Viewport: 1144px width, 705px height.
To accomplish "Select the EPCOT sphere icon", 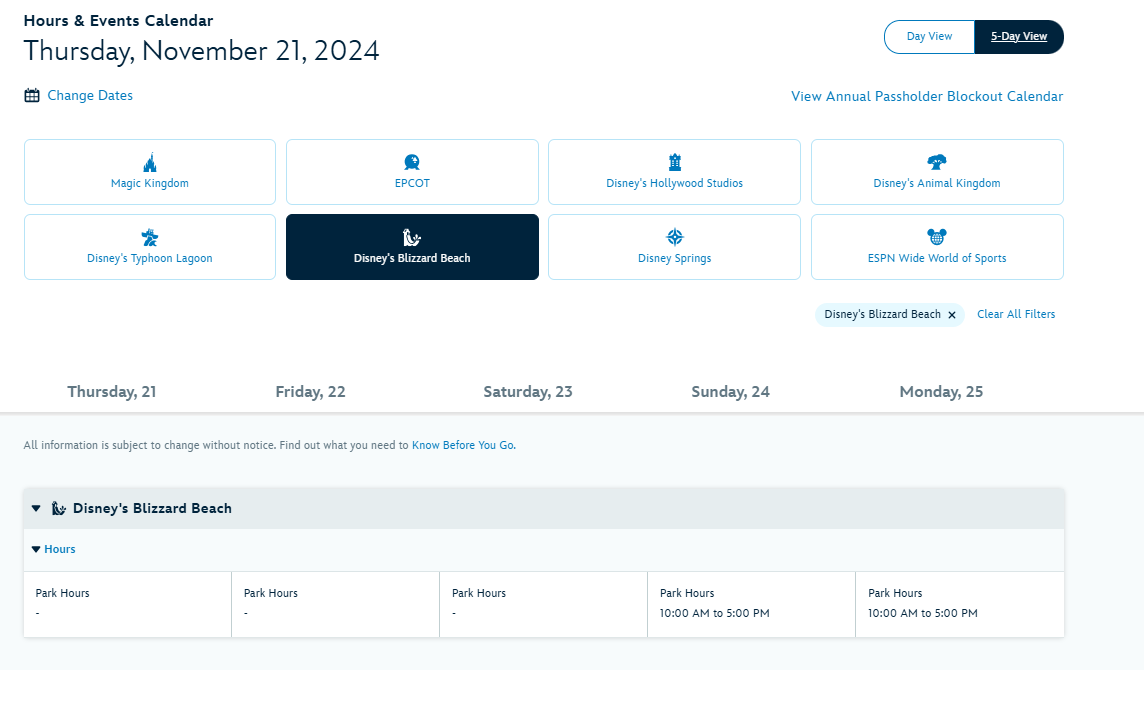I will [x=412, y=162].
